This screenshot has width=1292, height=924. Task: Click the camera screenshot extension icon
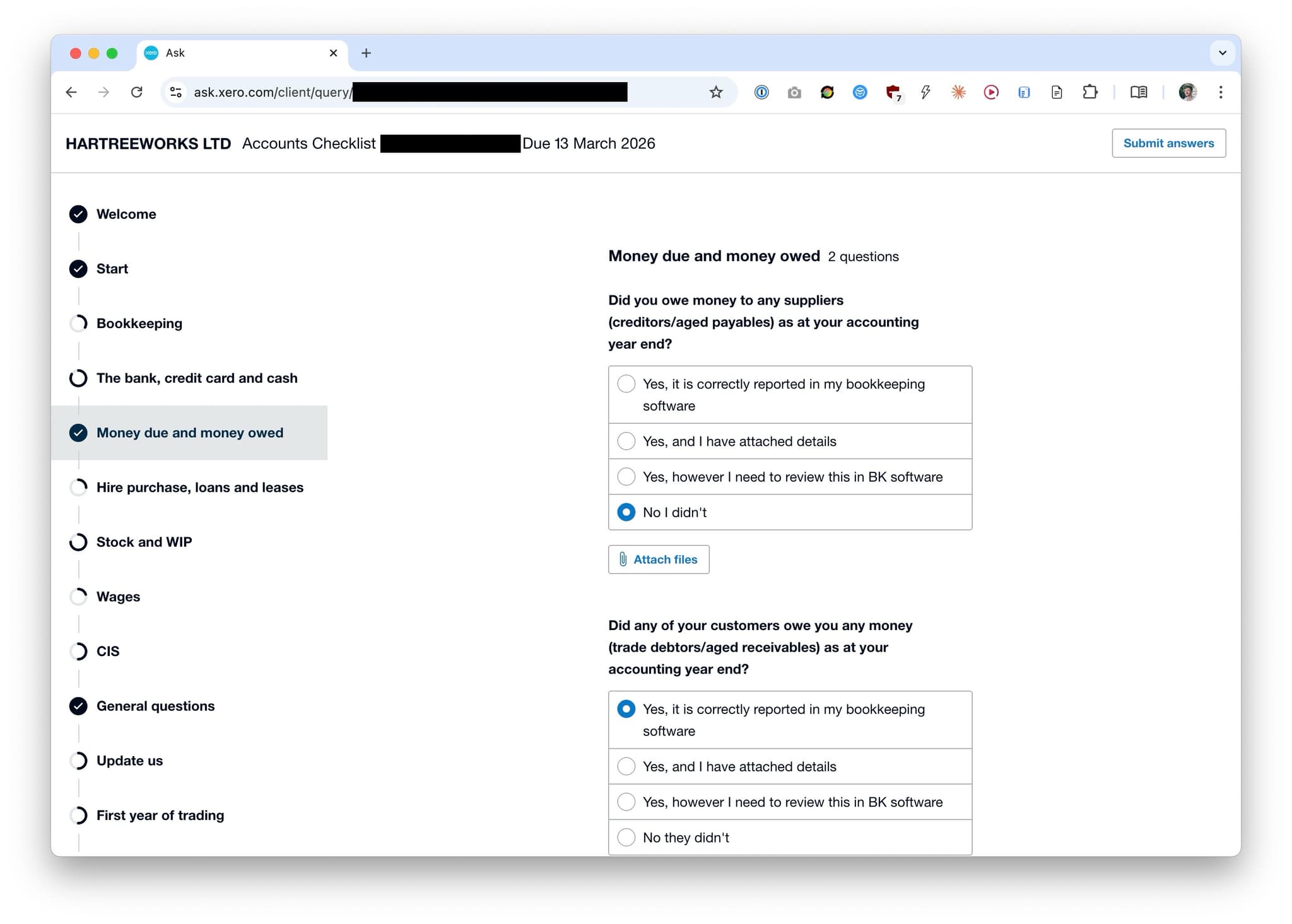(x=794, y=92)
